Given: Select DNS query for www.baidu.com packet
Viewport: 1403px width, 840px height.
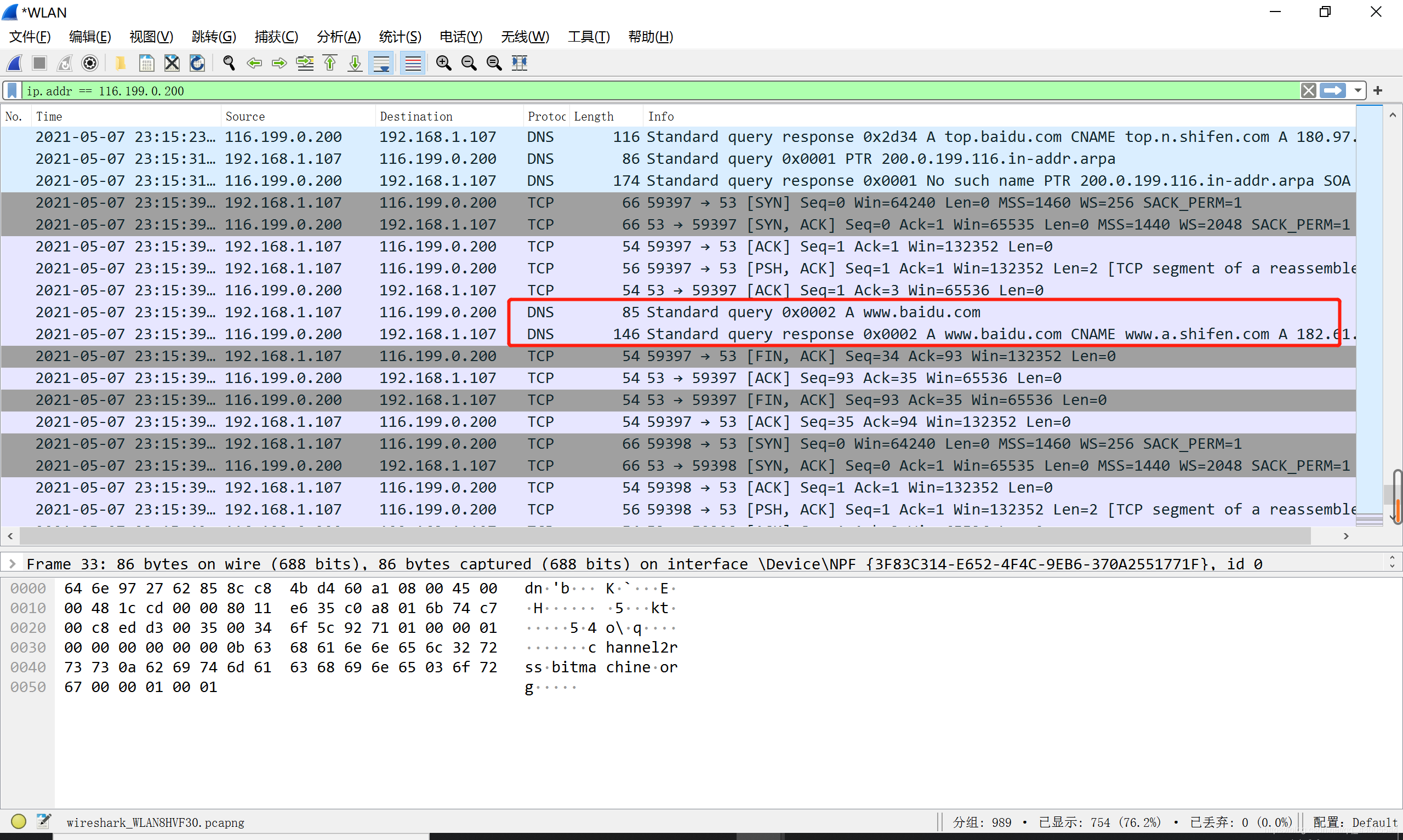Looking at the screenshot, I should point(678,312).
